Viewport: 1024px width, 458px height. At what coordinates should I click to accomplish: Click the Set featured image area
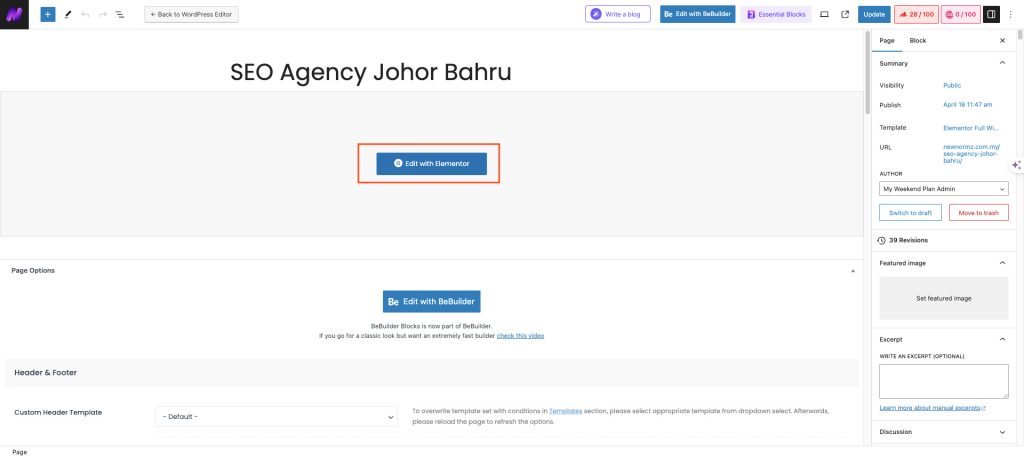[x=943, y=298]
